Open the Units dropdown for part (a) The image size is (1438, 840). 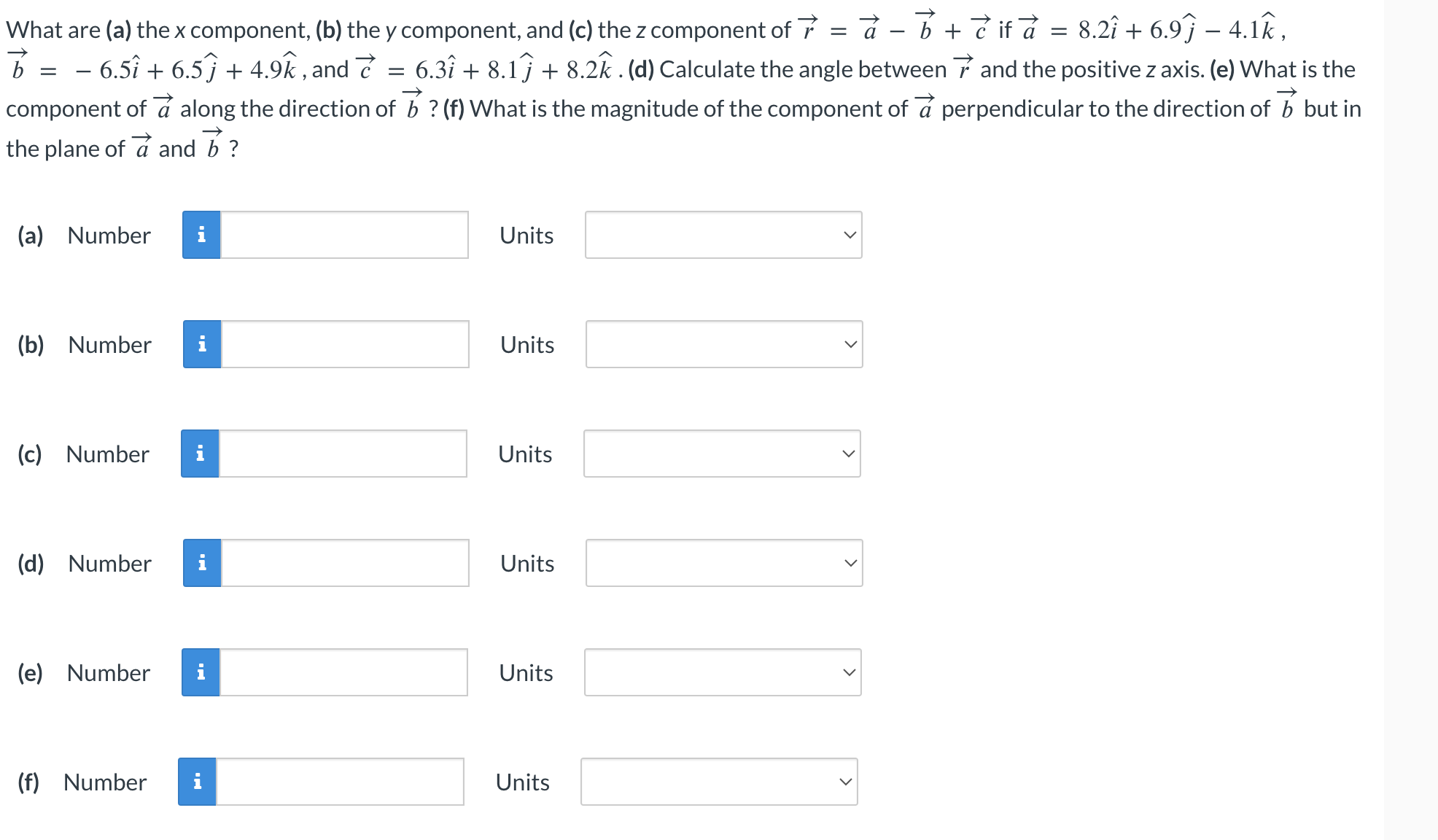722,235
